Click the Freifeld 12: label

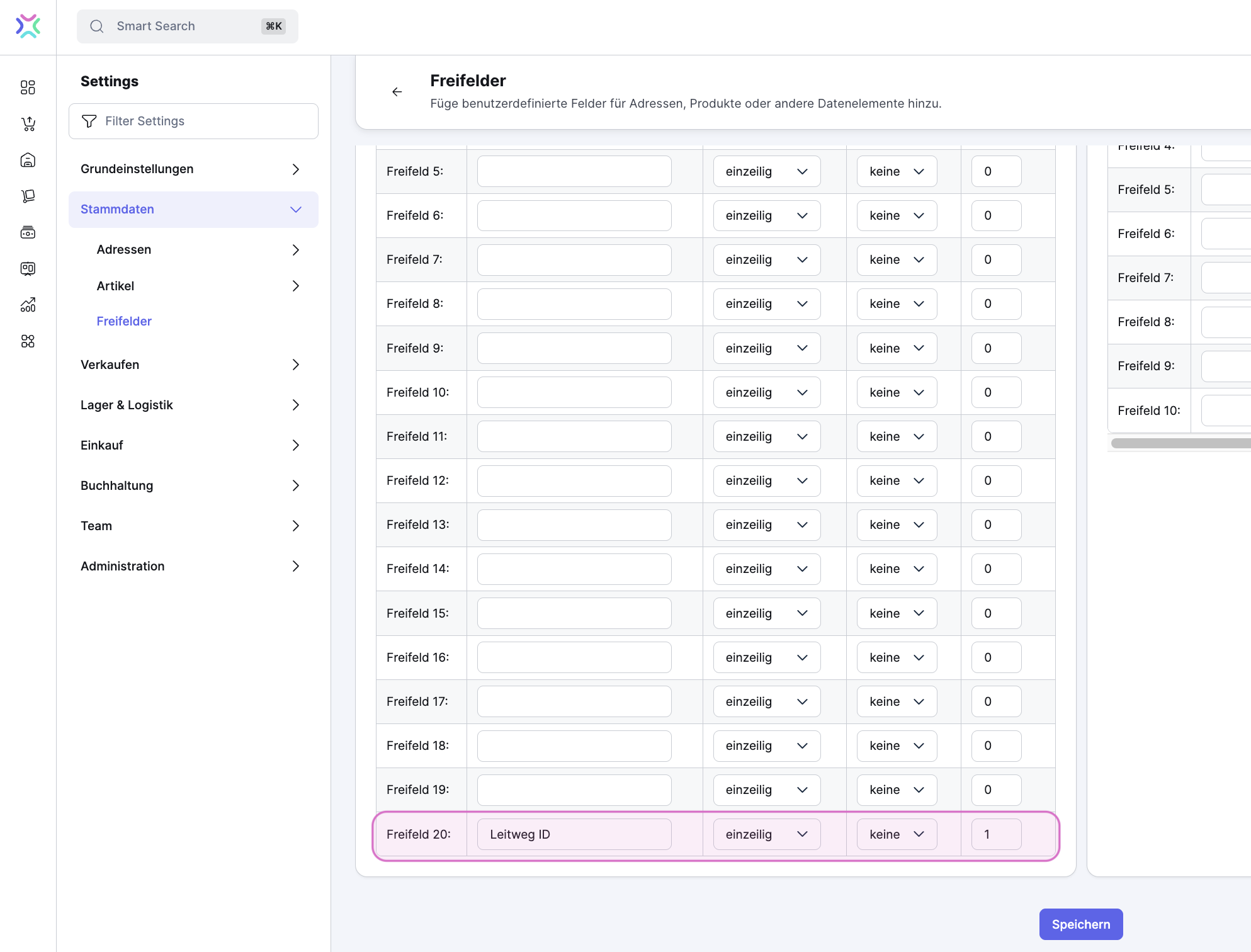pos(418,481)
